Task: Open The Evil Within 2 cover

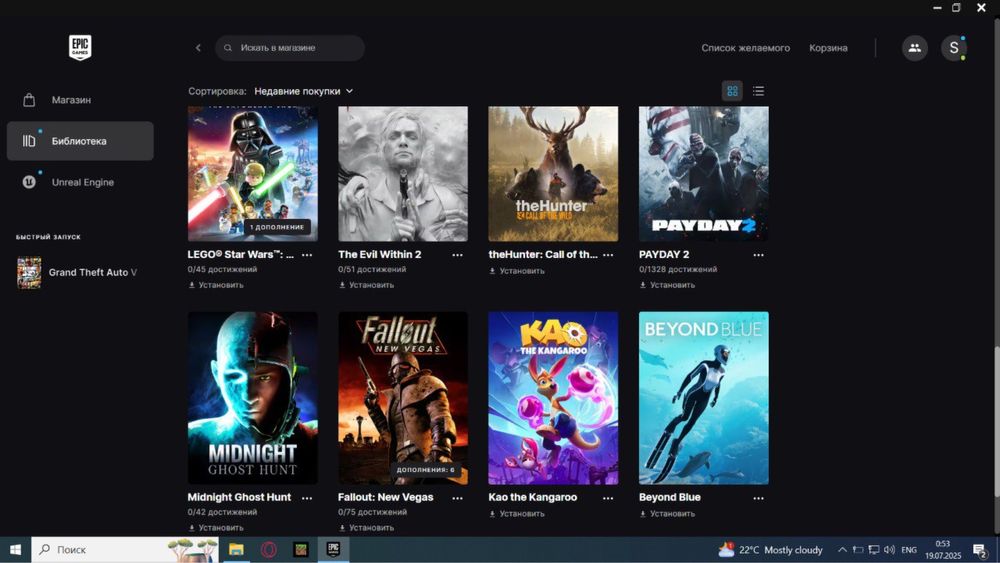Action: click(x=403, y=173)
